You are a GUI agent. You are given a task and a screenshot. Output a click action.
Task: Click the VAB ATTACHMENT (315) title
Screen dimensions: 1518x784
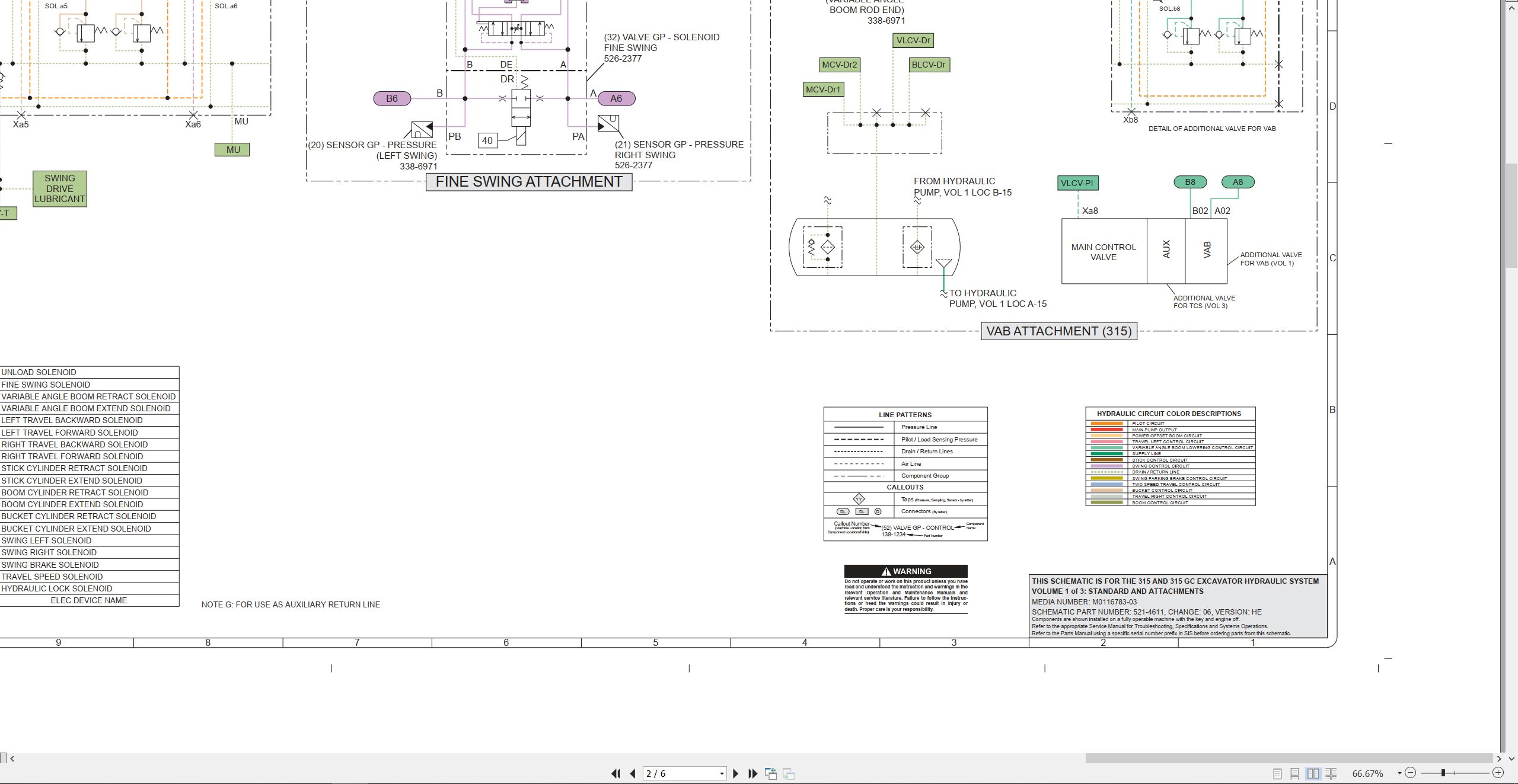[1059, 331]
